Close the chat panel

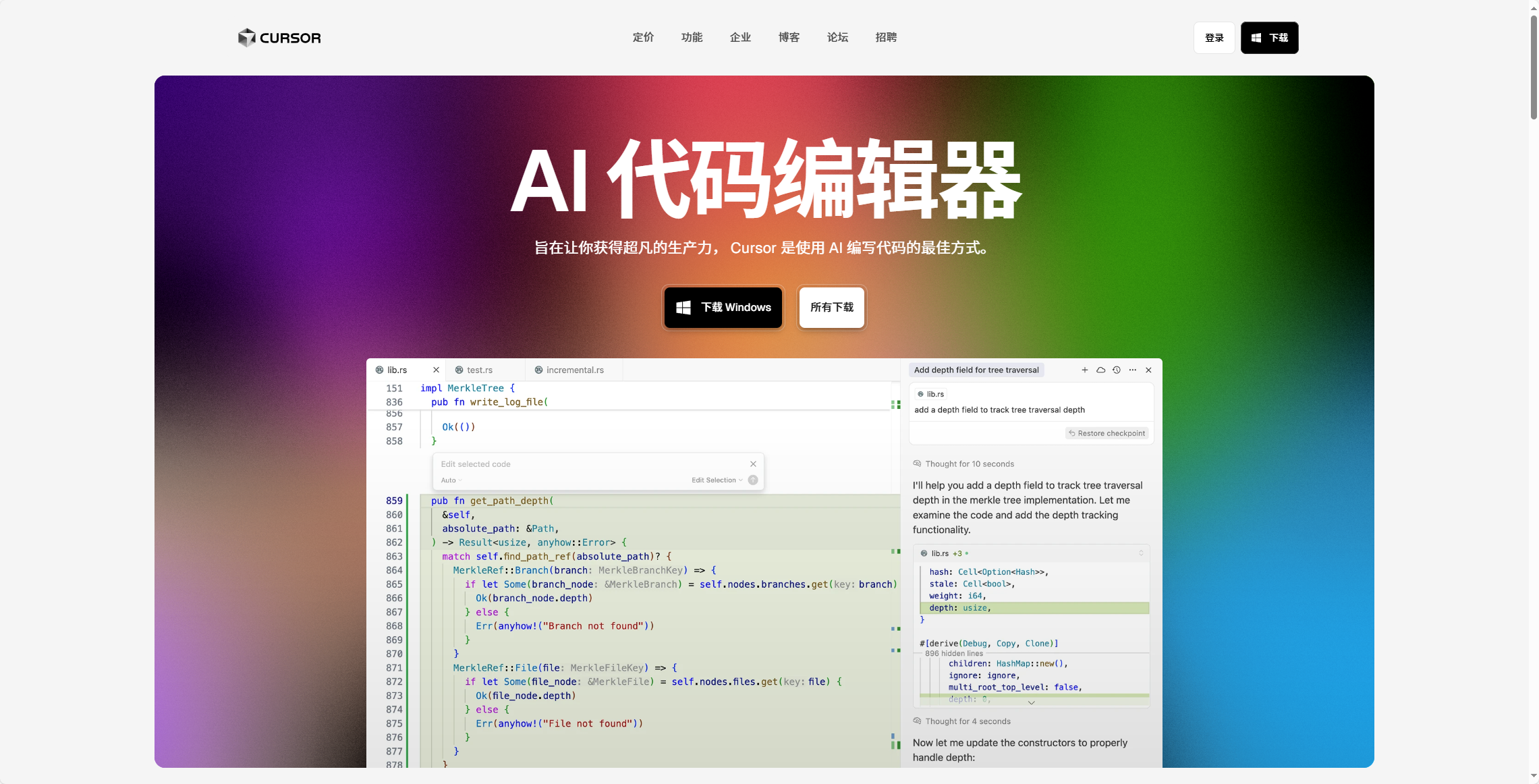(1148, 370)
